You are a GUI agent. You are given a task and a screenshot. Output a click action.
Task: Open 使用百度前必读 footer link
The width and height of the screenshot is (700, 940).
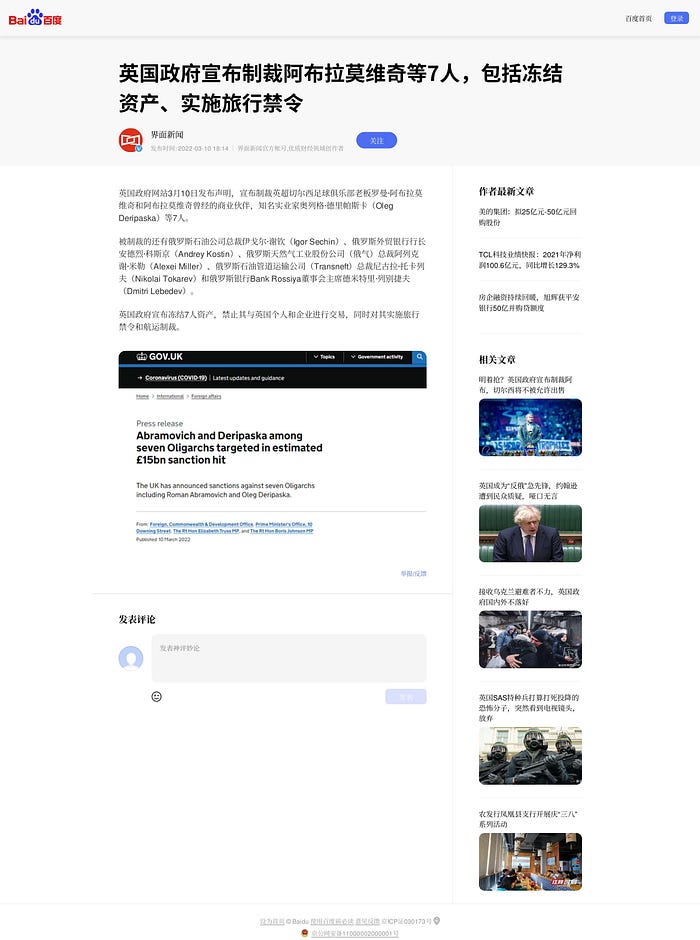click(x=332, y=921)
